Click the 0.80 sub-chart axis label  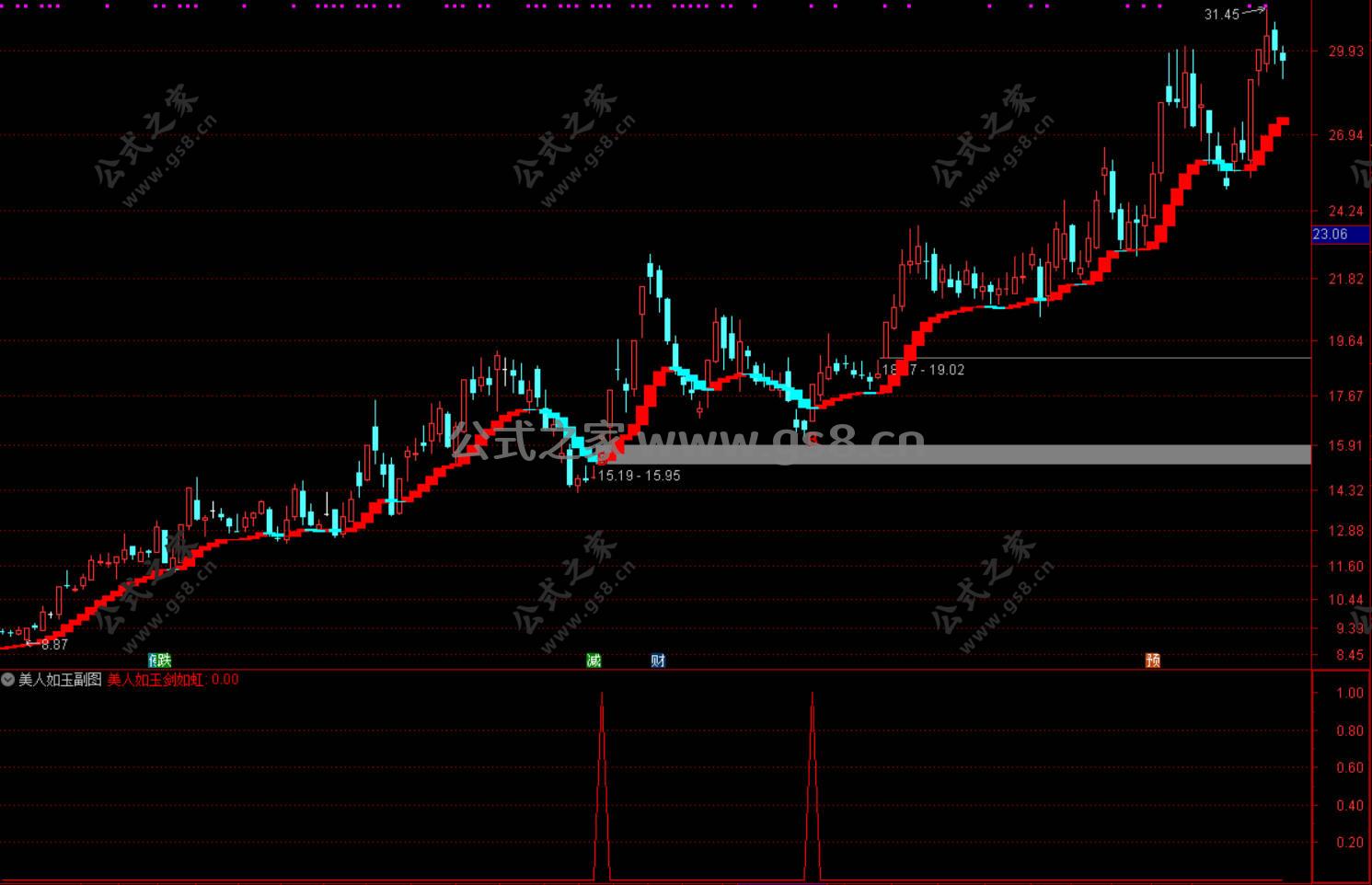pyautogui.click(x=1350, y=731)
